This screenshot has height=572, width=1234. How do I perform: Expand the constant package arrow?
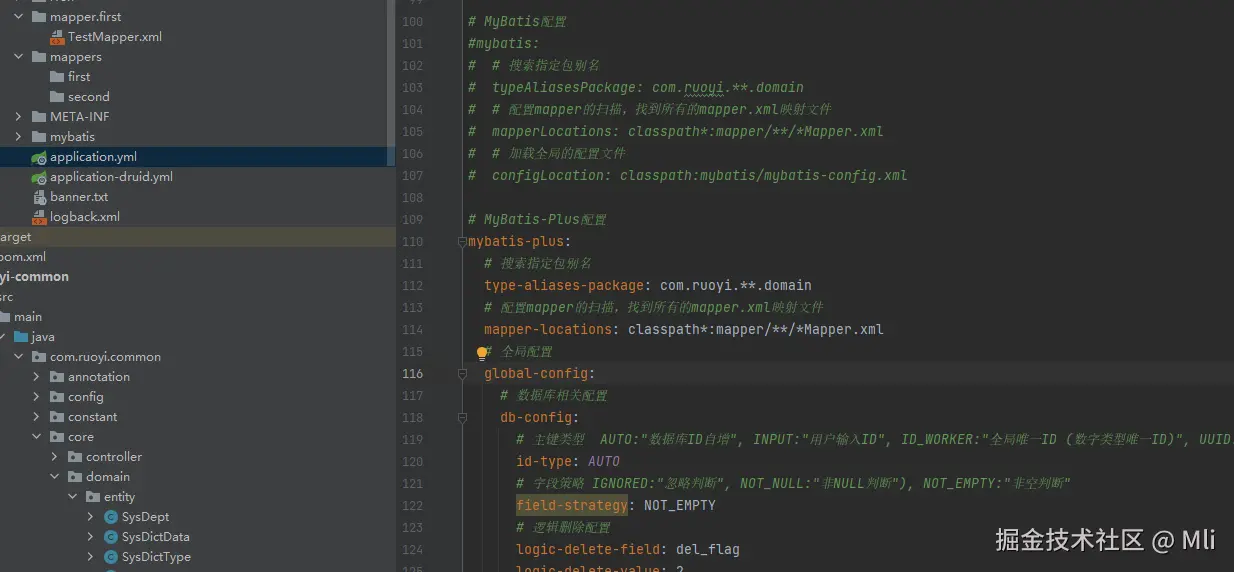(x=37, y=417)
